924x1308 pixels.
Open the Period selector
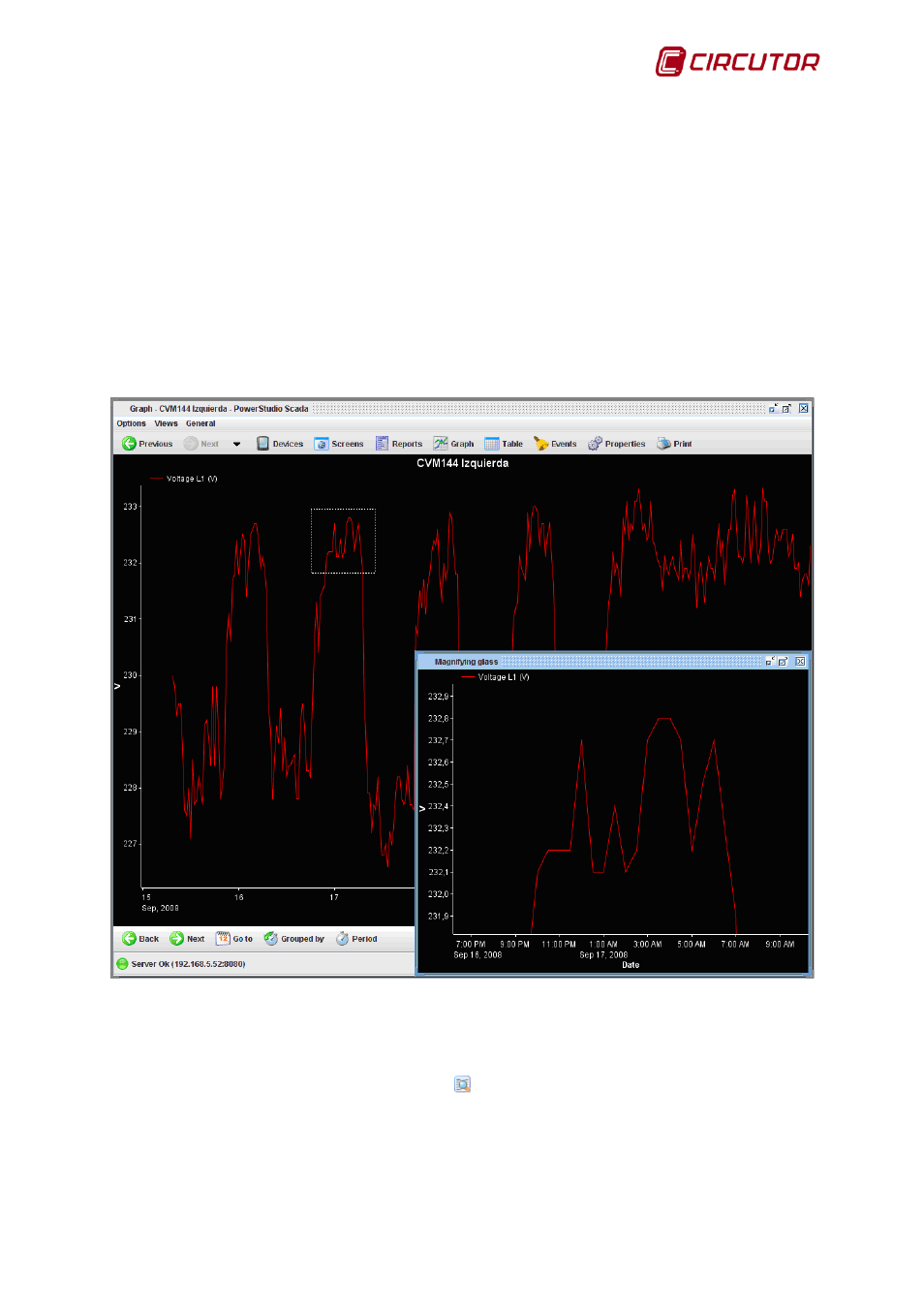coord(356,939)
